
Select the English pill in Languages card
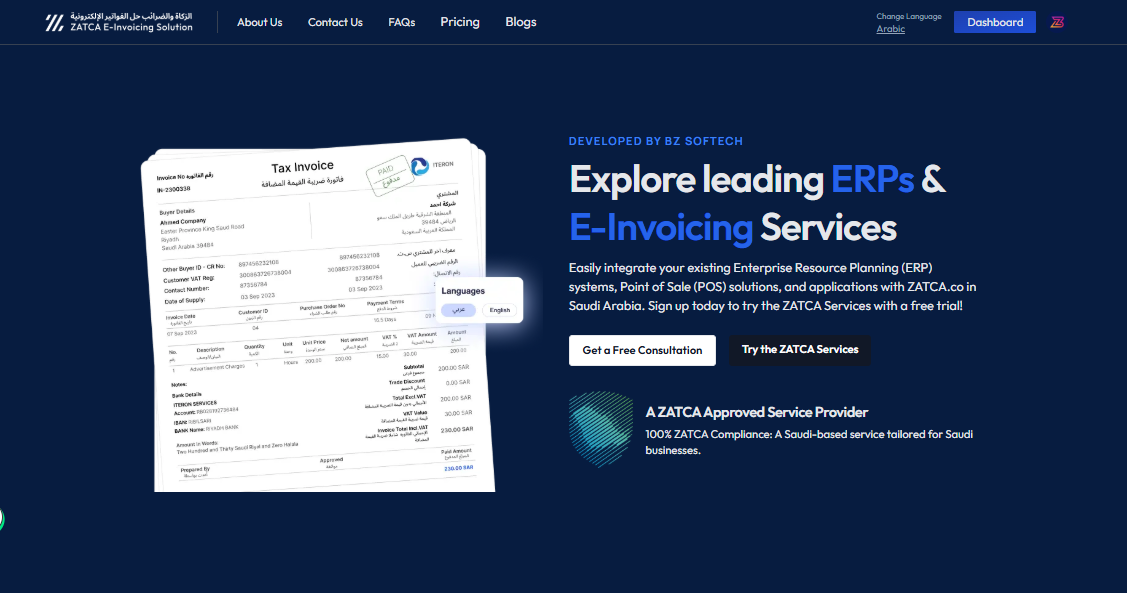(499, 310)
